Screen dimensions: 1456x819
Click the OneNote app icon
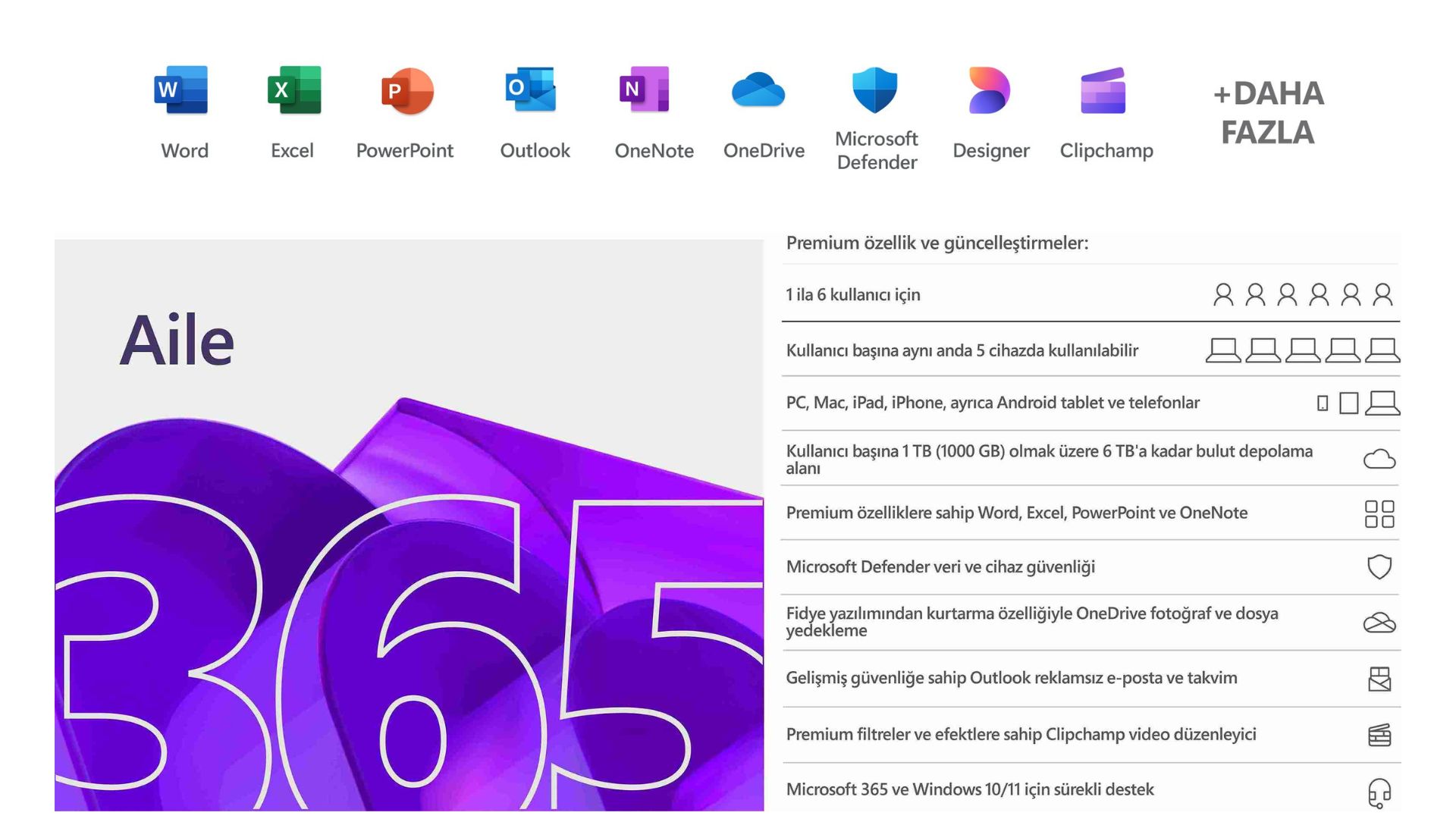pos(645,89)
